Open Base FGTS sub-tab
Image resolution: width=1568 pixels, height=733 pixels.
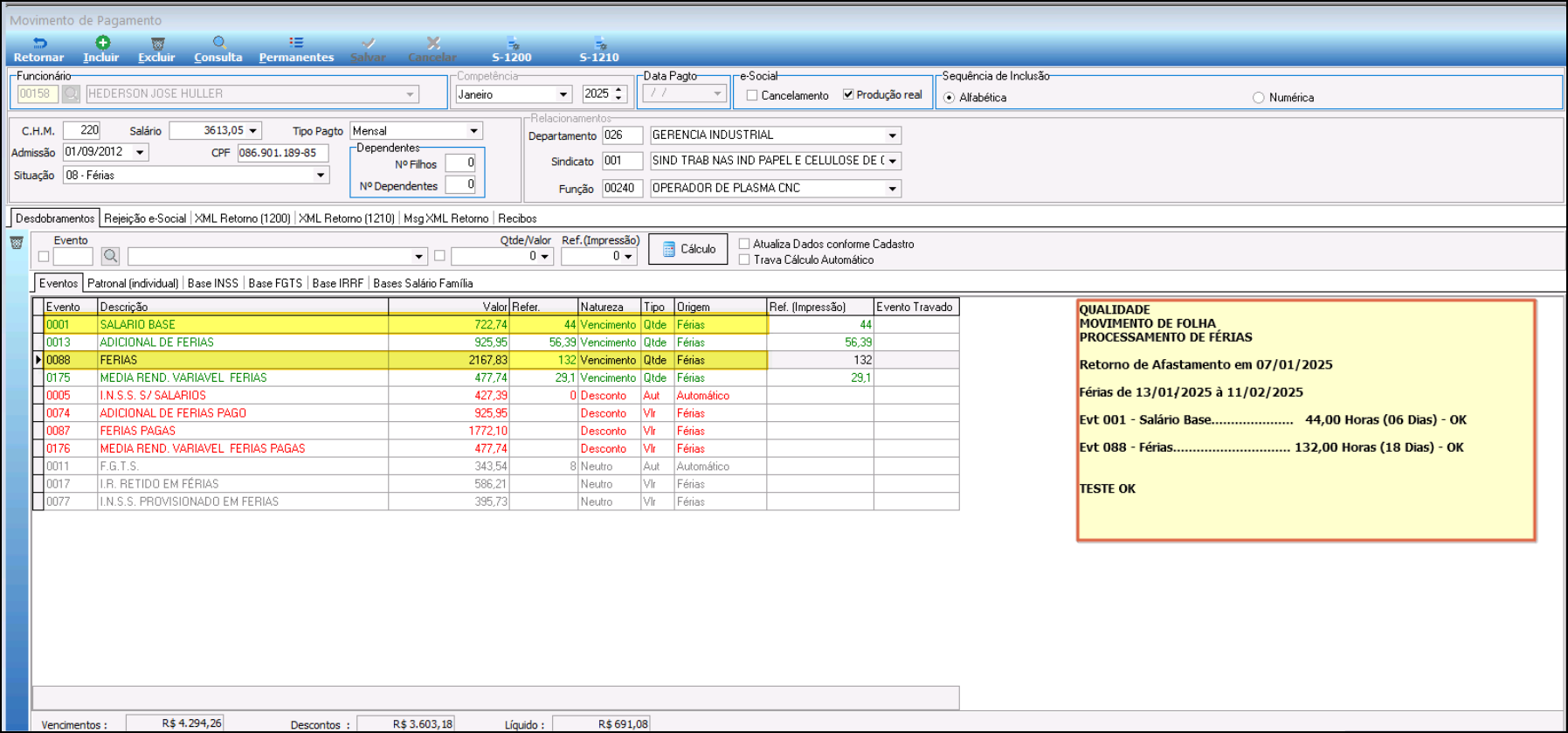275,283
